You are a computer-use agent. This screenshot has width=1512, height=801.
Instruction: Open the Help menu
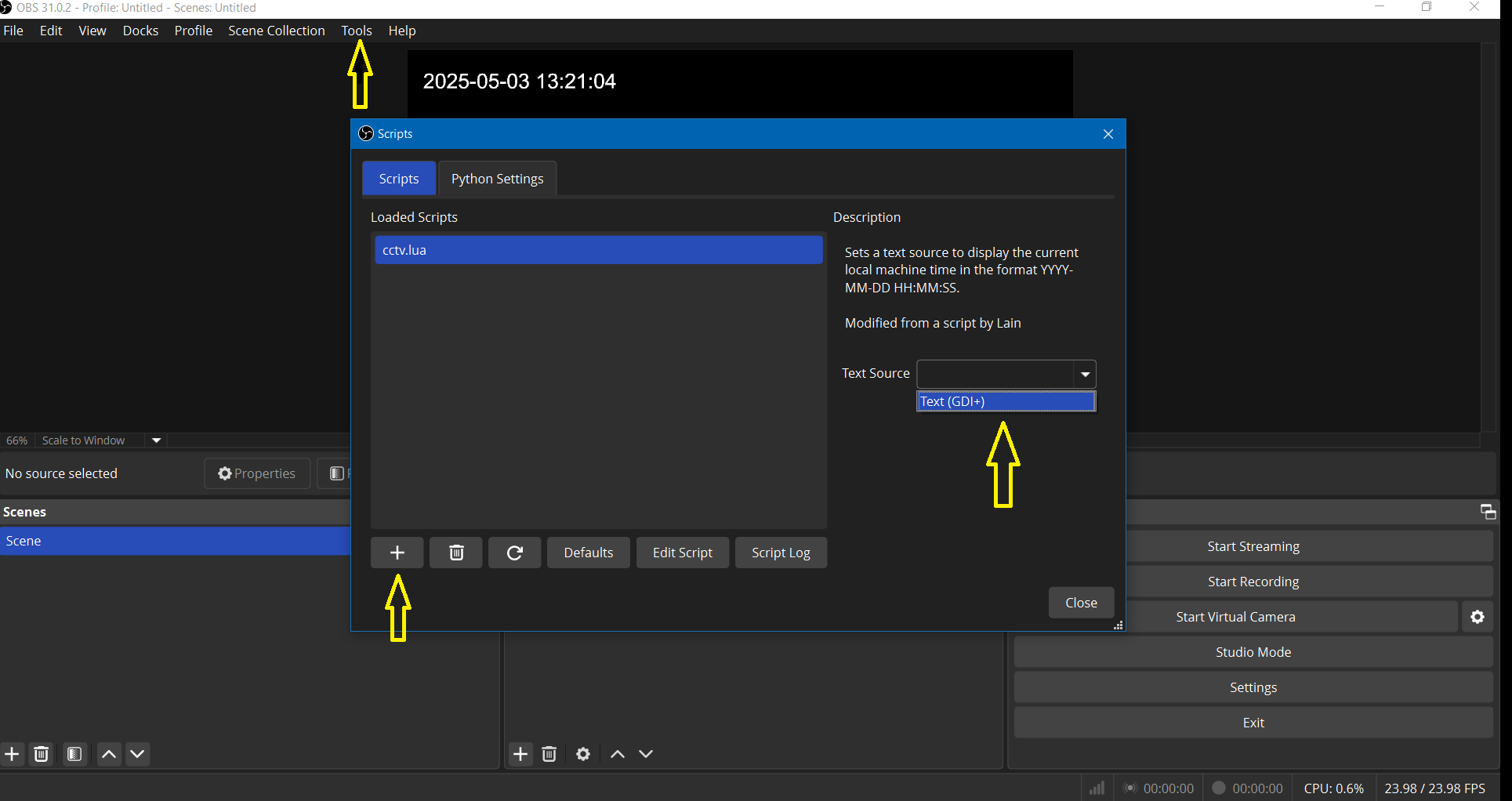(x=402, y=31)
